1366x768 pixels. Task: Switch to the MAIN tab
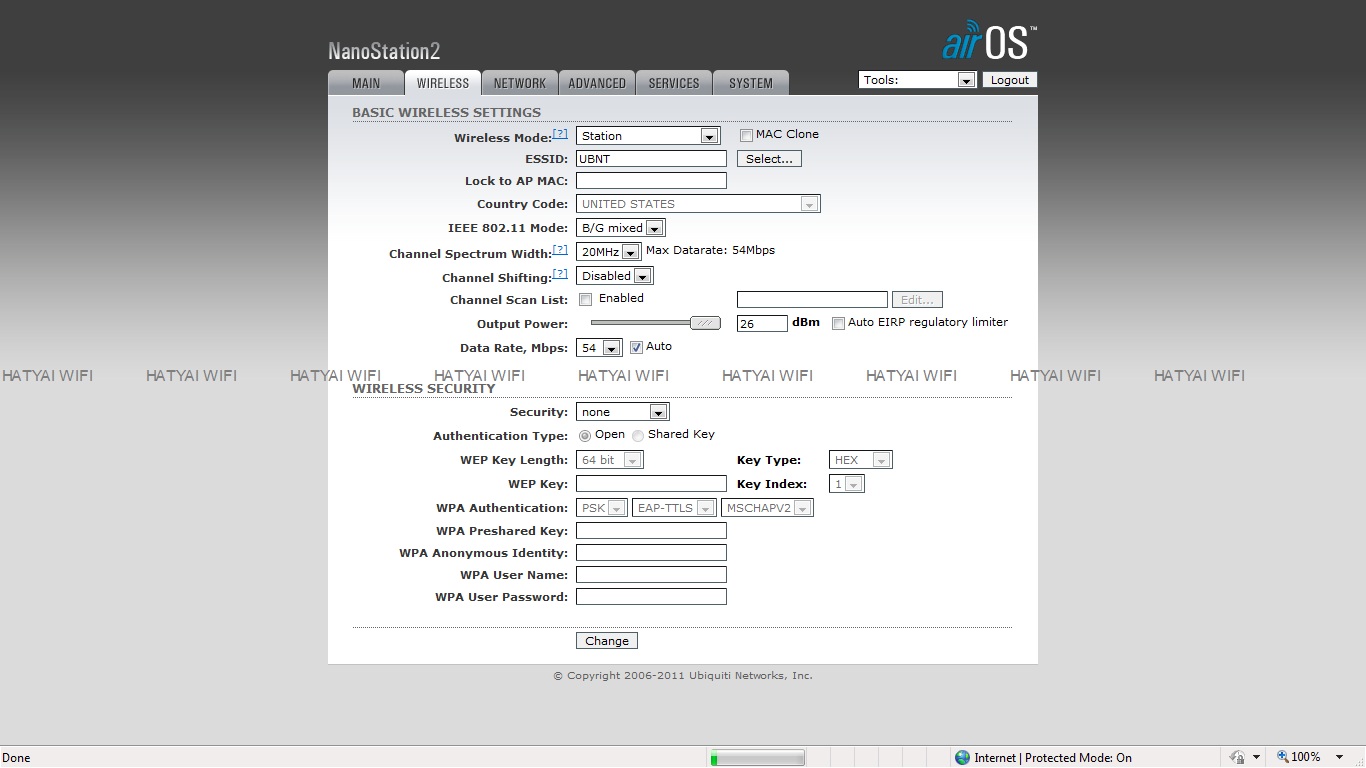[x=366, y=83]
